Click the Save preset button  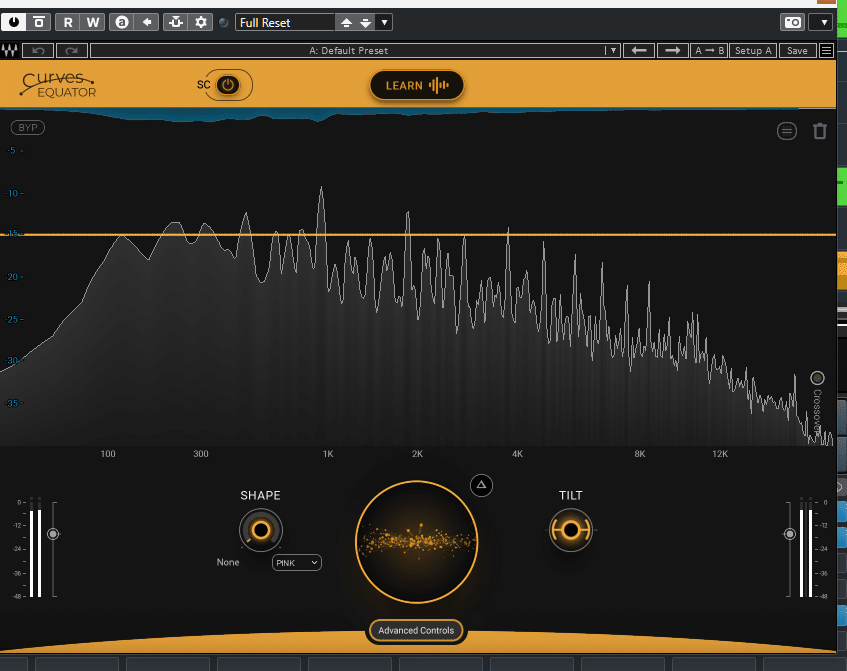[797, 50]
